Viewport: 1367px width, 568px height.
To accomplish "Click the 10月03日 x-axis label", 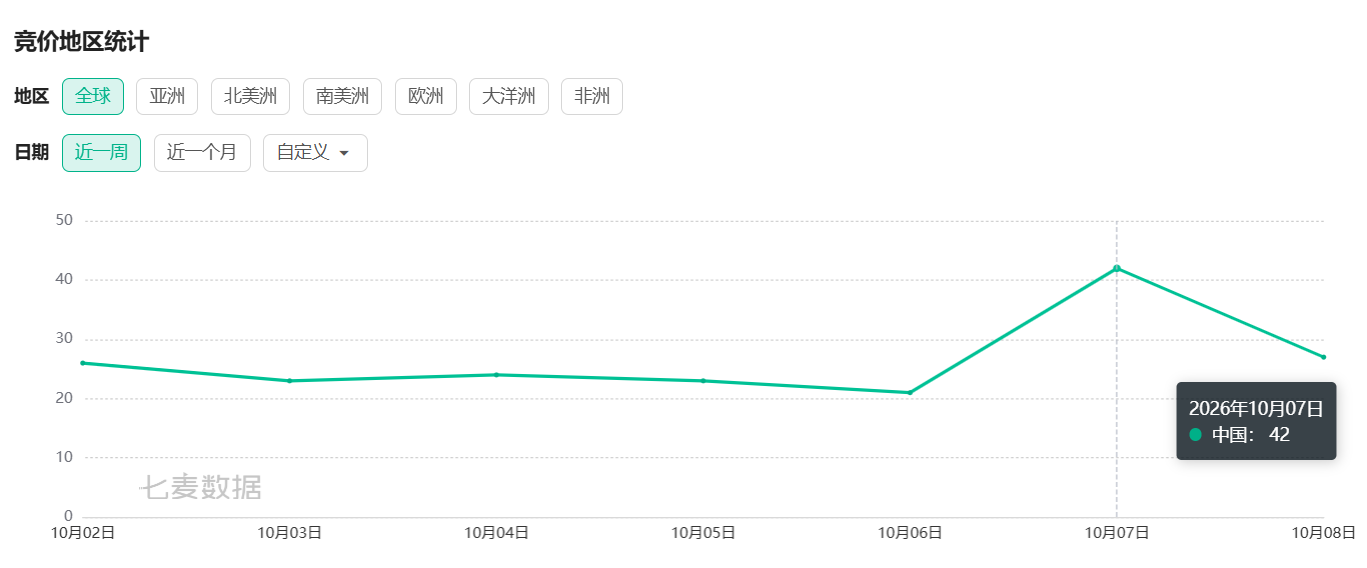I will click(x=290, y=533).
